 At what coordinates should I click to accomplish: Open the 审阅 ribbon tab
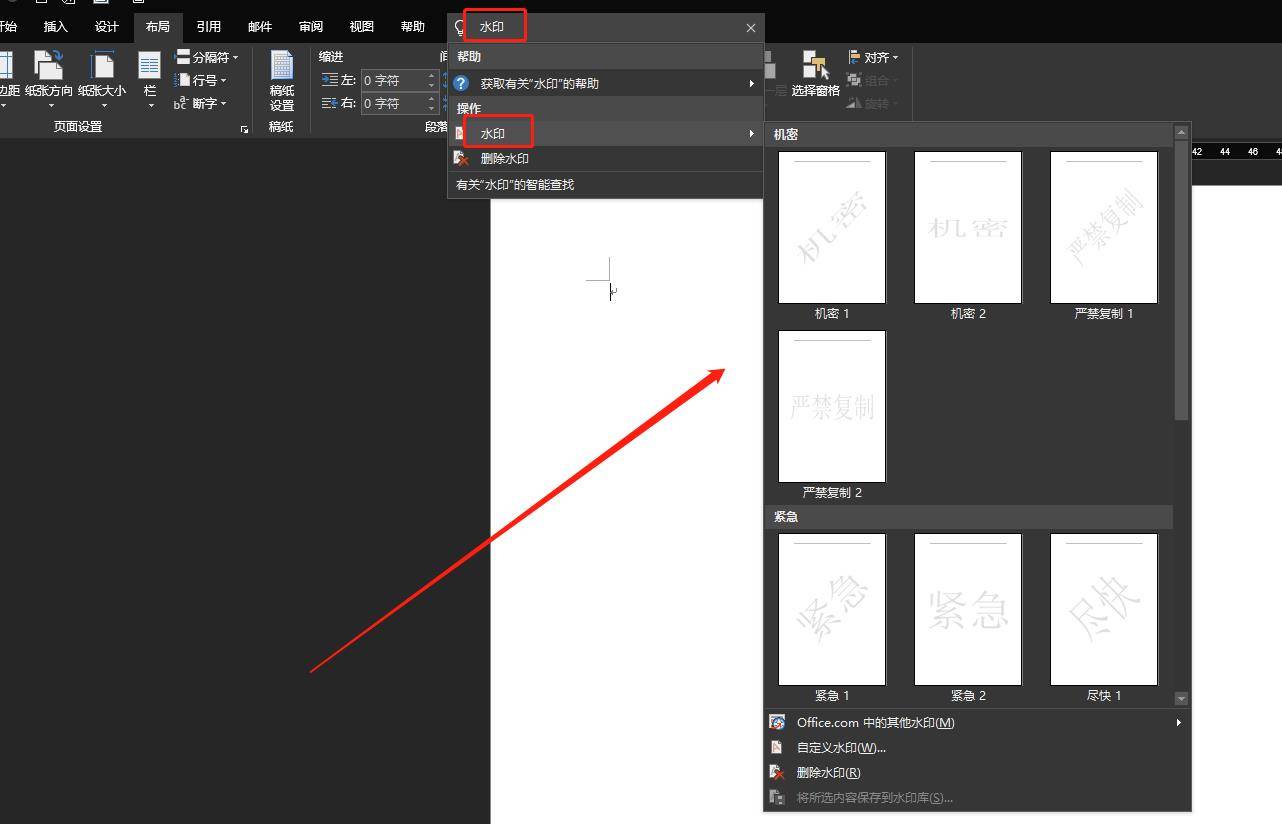(311, 27)
